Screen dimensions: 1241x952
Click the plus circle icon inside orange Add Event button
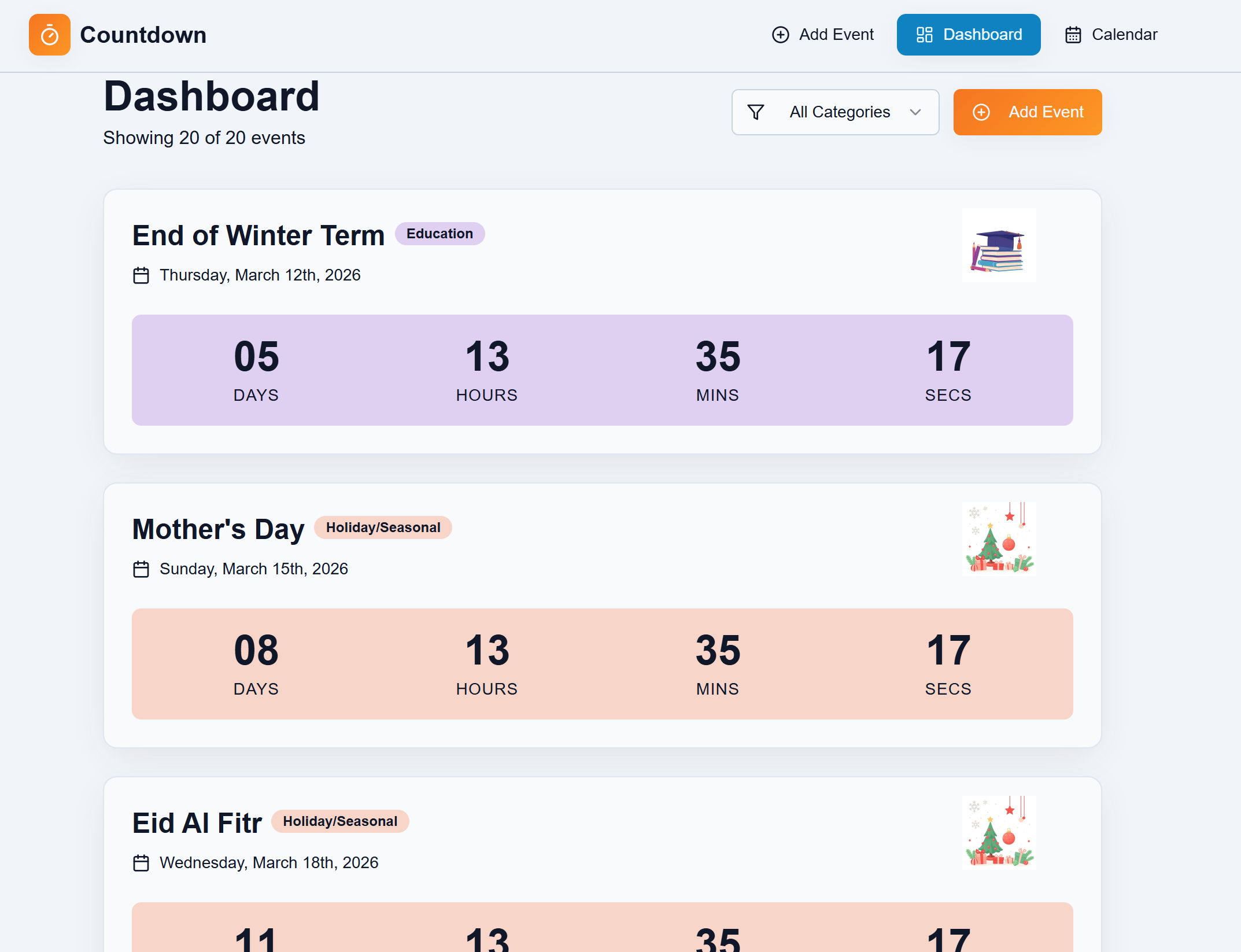981,112
